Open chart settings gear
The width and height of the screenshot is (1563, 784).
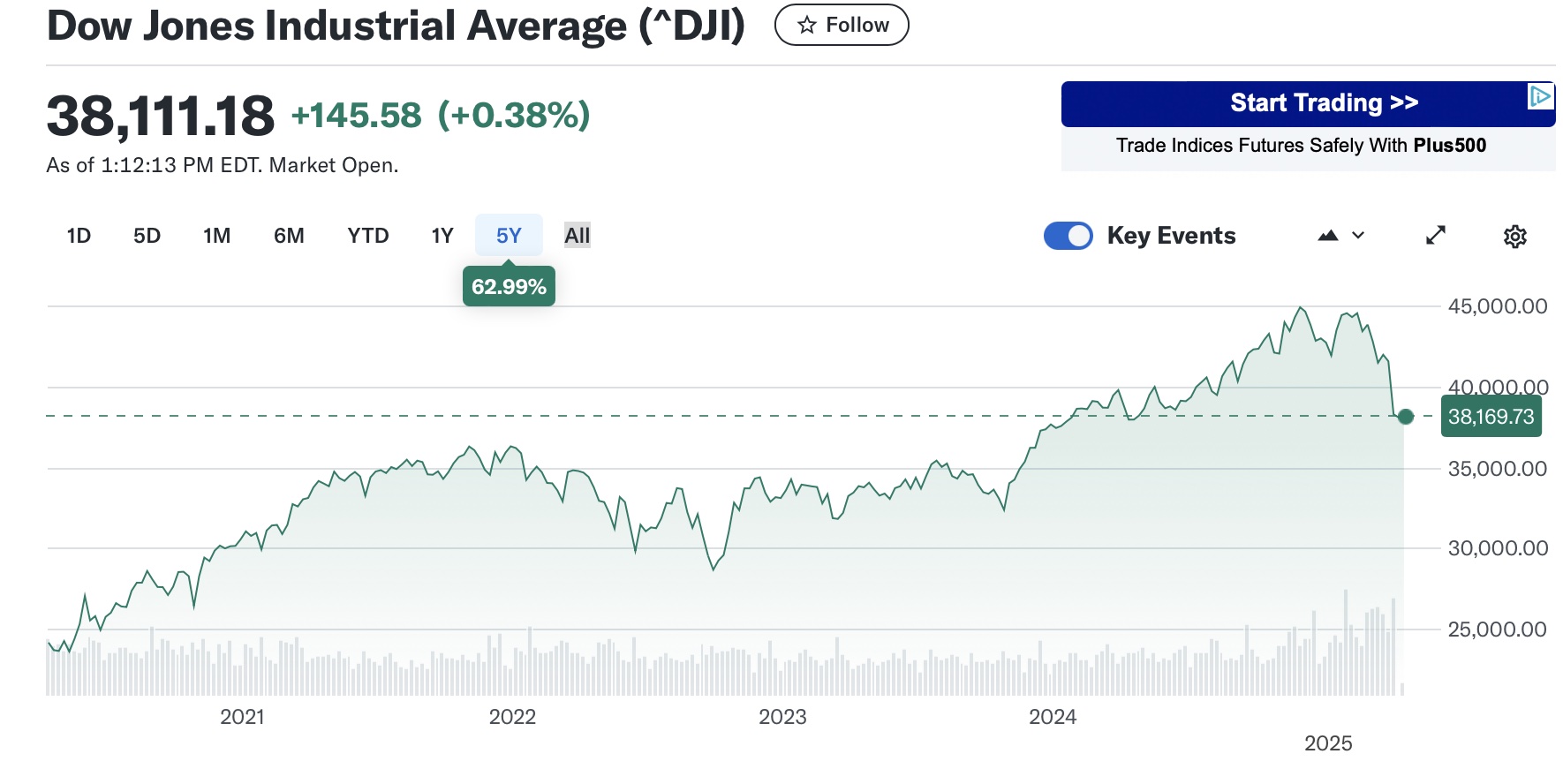(1514, 237)
